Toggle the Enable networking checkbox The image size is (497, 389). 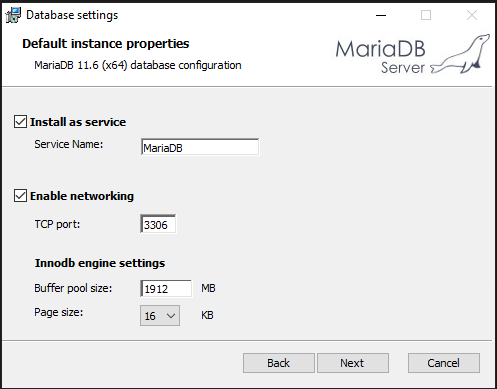pyautogui.click(x=20, y=196)
